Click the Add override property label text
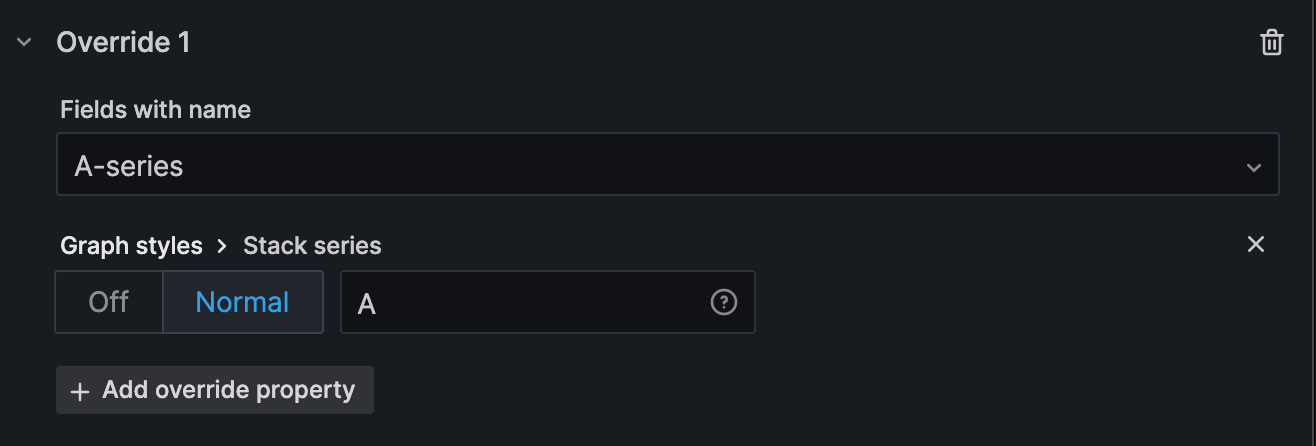The image size is (1316, 446). coord(228,390)
